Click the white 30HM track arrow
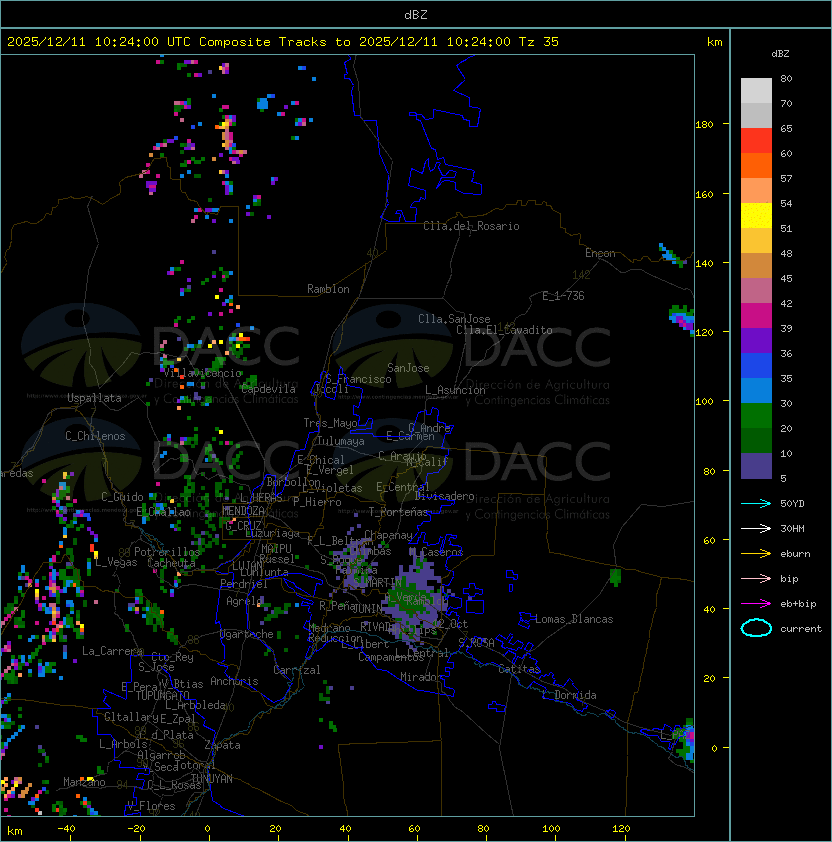 [756, 528]
